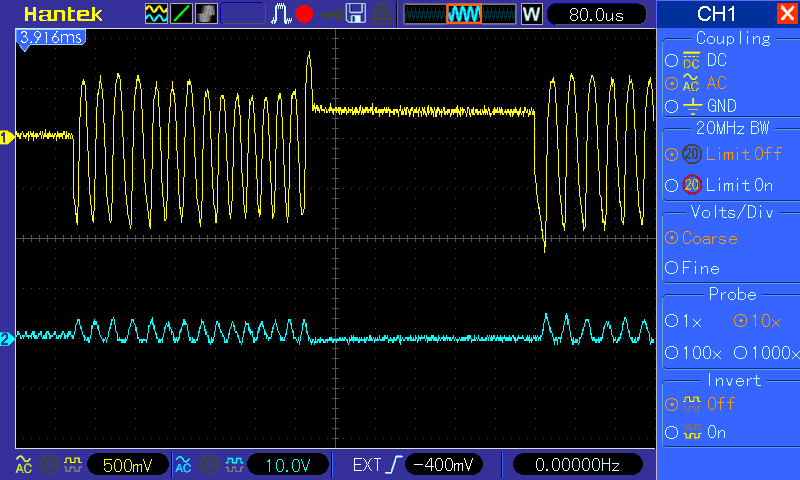The height and width of the screenshot is (480, 800).
Task: Click the yellow channel 1 ground marker
Action: (x=7, y=137)
